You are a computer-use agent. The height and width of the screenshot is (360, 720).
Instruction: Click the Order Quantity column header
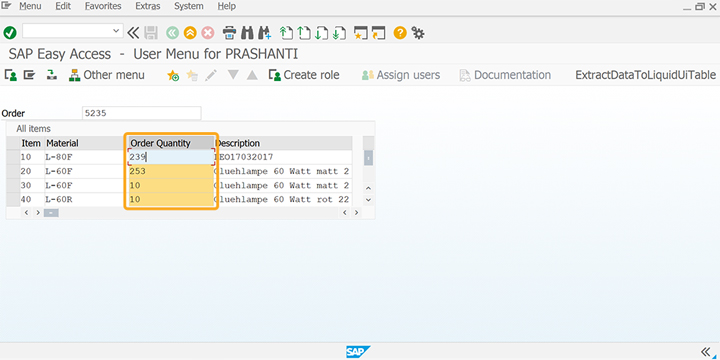(x=171, y=143)
